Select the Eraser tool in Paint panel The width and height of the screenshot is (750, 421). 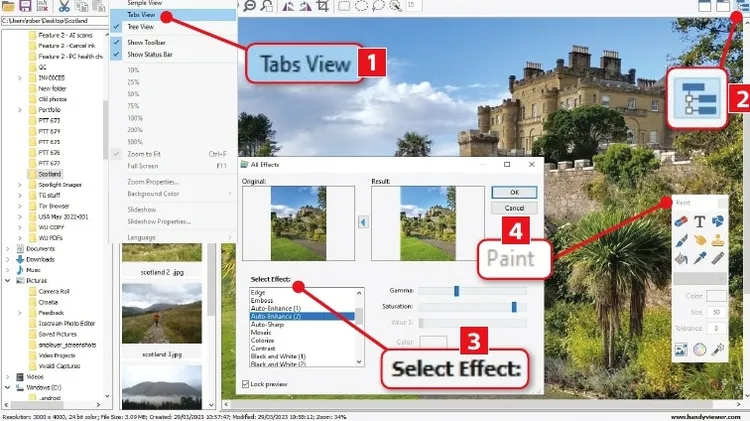point(681,222)
